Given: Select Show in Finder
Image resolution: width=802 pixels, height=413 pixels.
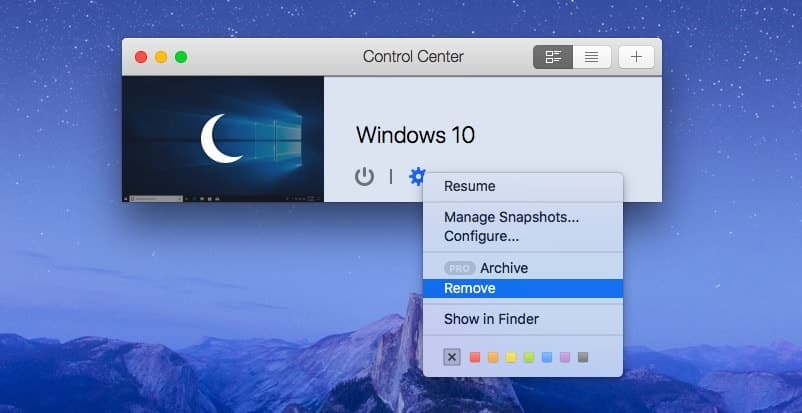Looking at the screenshot, I should [x=523, y=319].
